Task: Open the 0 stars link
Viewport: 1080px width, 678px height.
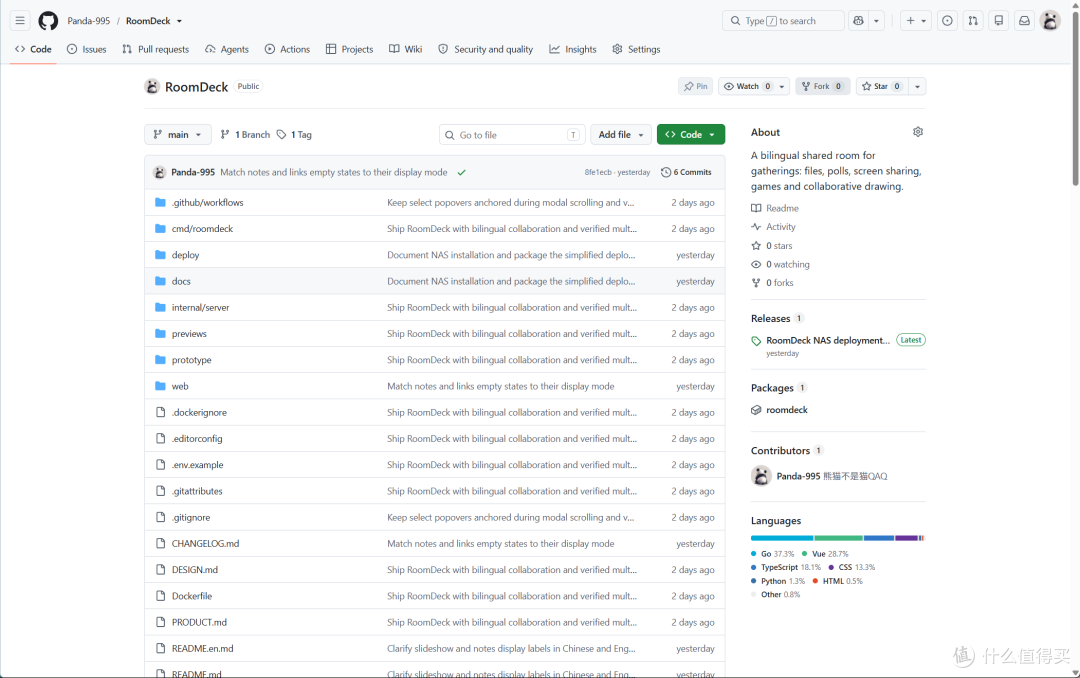Action: click(772, 245)
